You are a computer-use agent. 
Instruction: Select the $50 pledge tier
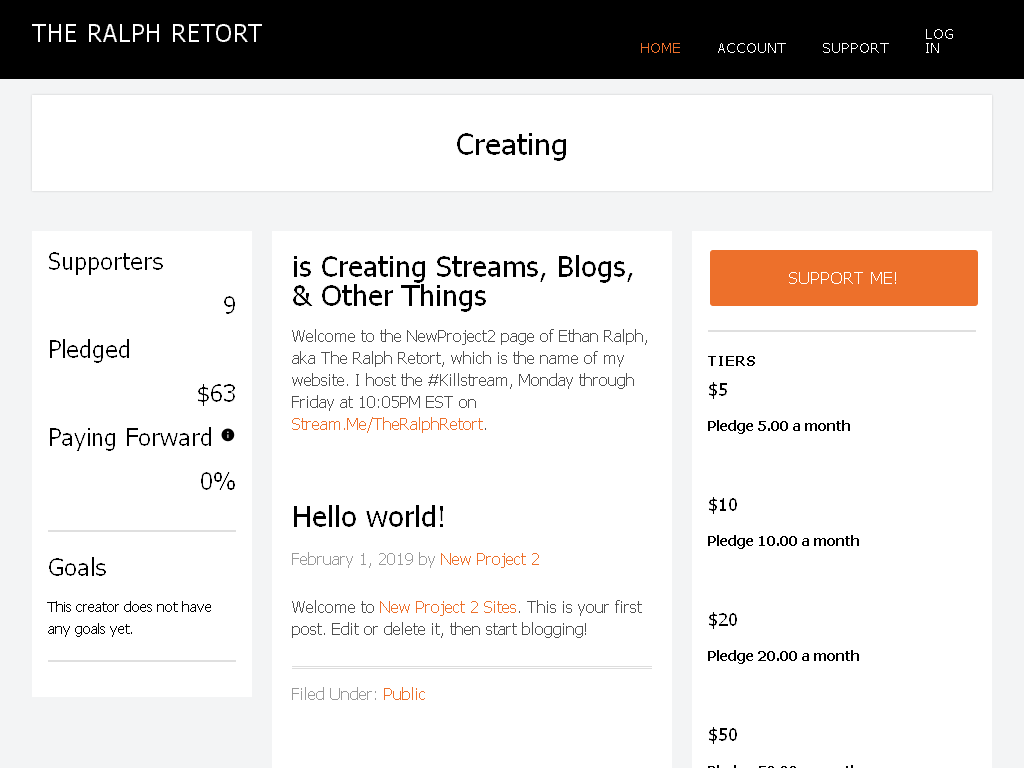coord(722,735)
